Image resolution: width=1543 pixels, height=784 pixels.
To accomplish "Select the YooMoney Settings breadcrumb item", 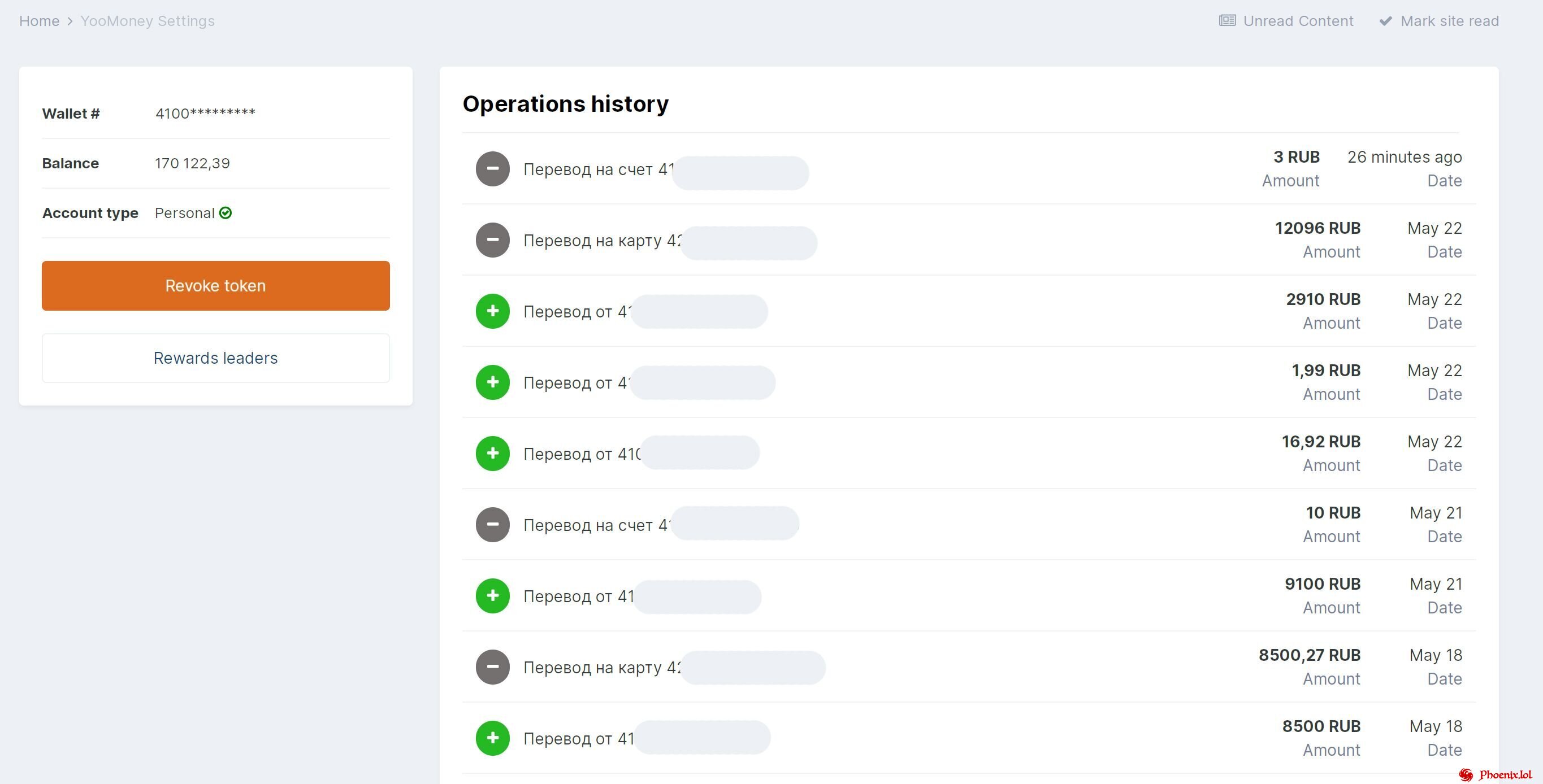I will pyautogui.click(x=148, y=20).
